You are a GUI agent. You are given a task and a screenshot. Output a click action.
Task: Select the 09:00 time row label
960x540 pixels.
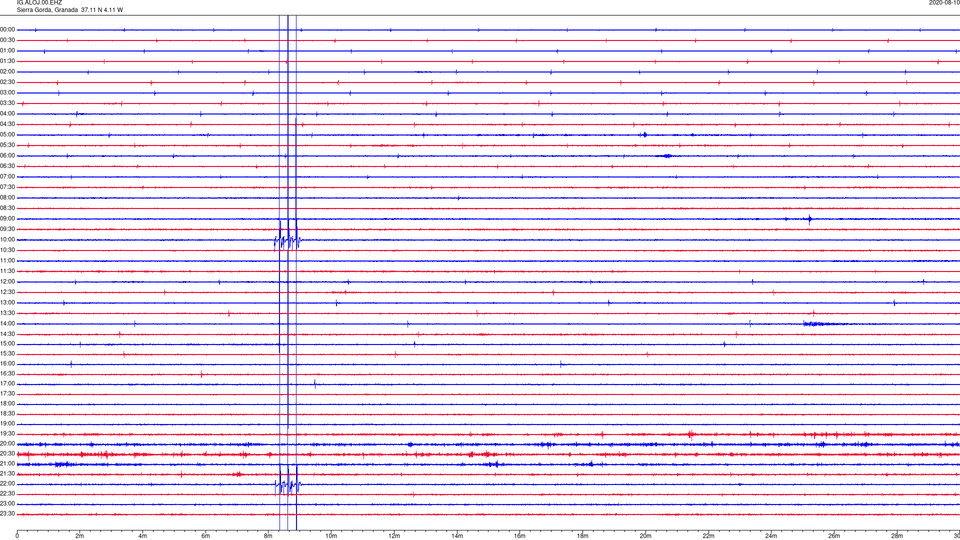[x=8, y=219]
